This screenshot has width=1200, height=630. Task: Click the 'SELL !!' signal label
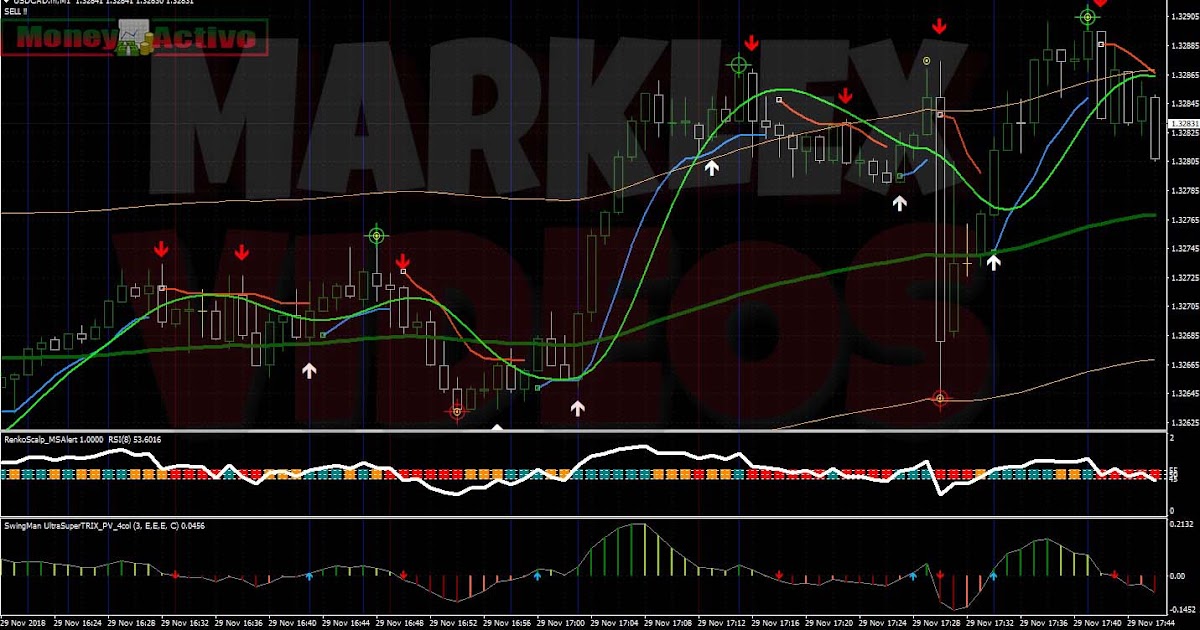point(16,11)
